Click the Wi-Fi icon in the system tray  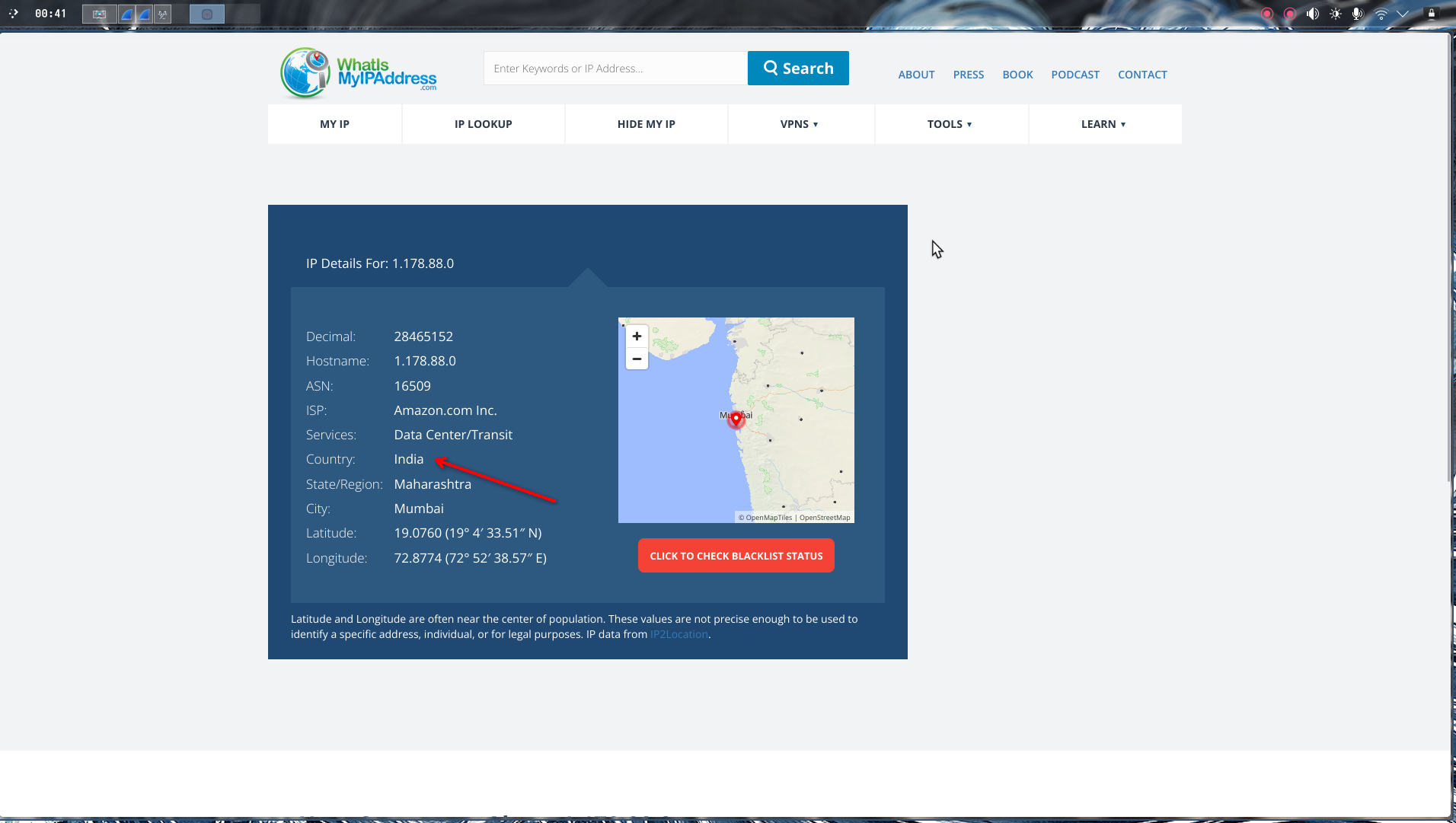[1381, 13]
